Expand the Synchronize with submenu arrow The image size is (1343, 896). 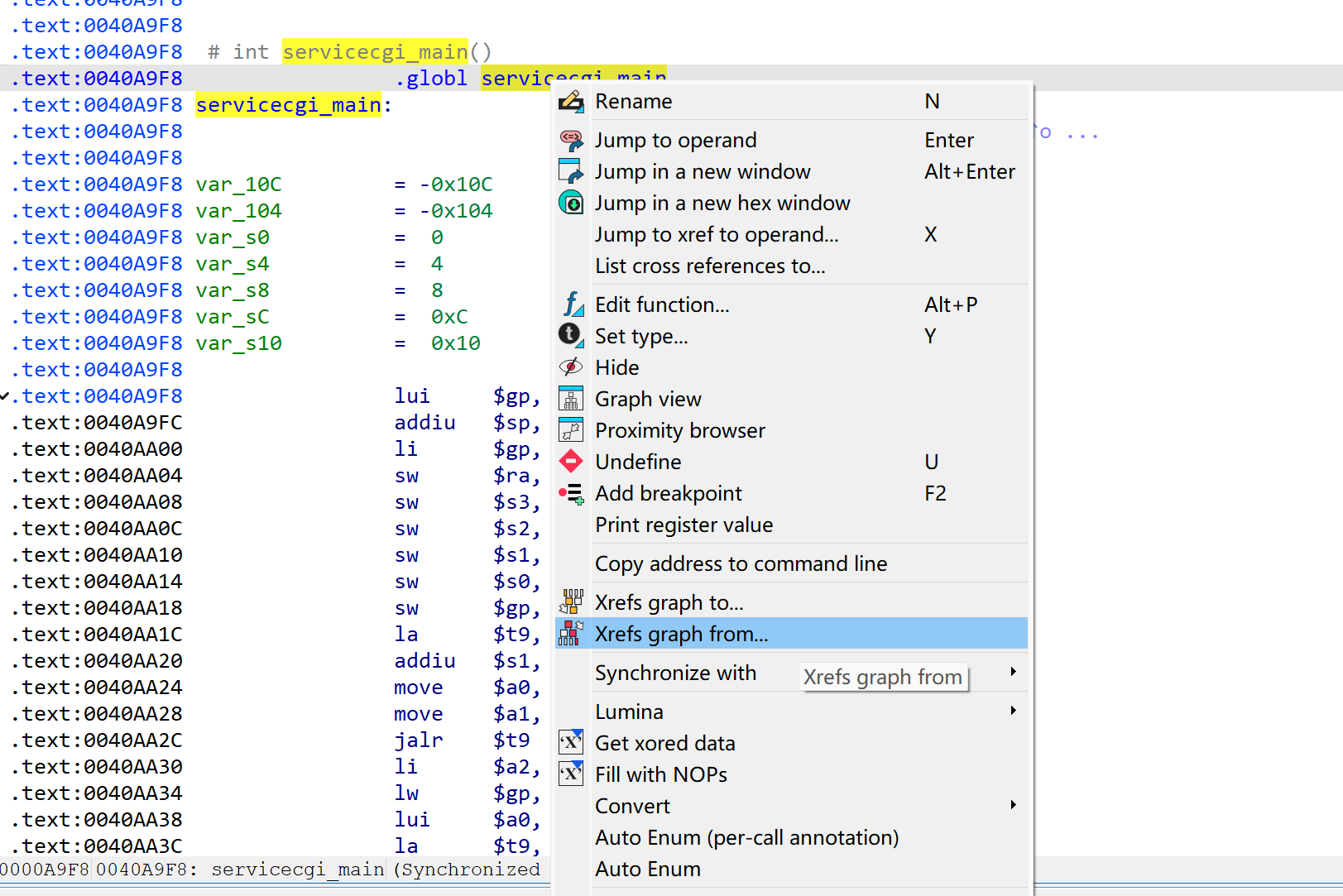click(x=1013, y=672)
